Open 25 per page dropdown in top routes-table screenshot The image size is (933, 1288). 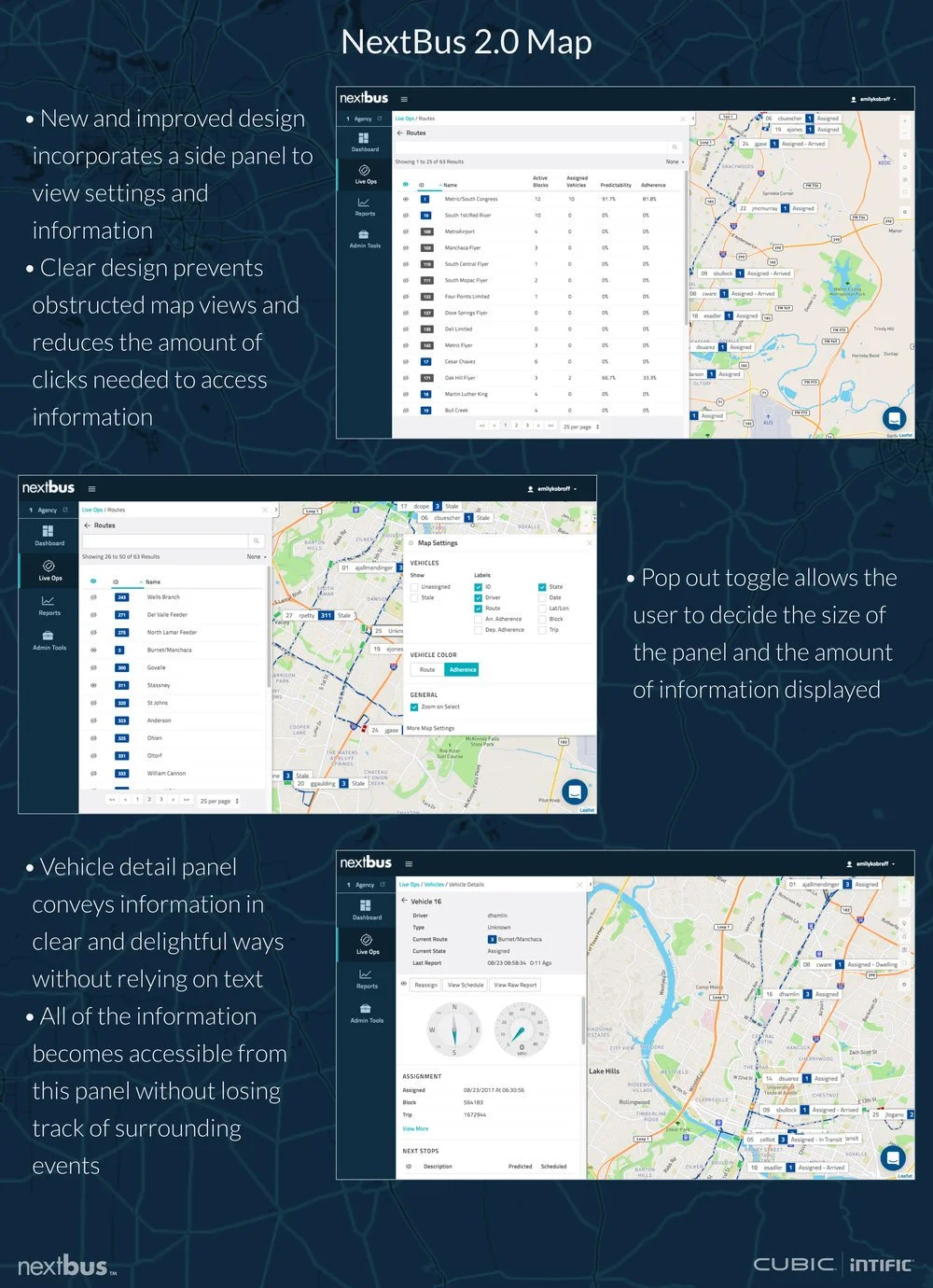click(x=581, y=427)
